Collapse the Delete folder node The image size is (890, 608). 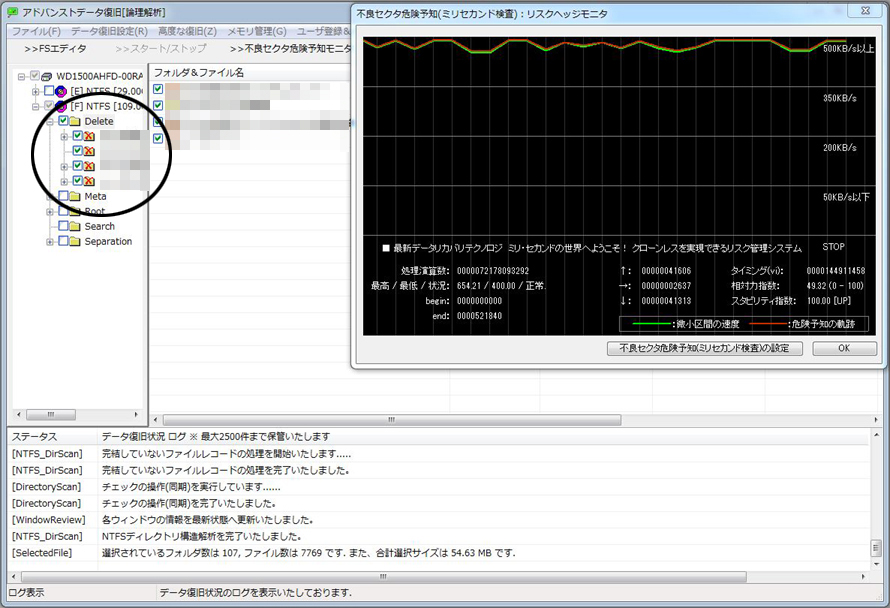(50, 121)
